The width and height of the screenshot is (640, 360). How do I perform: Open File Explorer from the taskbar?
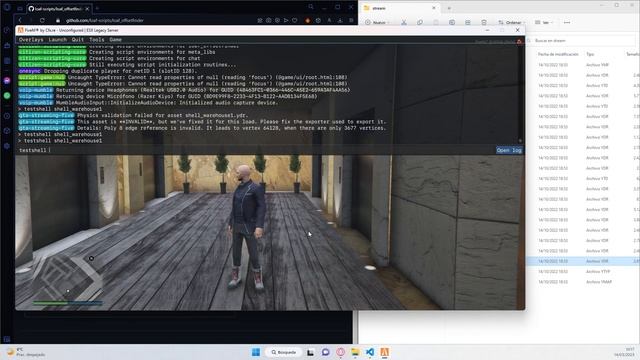click(x=355, y=352)
